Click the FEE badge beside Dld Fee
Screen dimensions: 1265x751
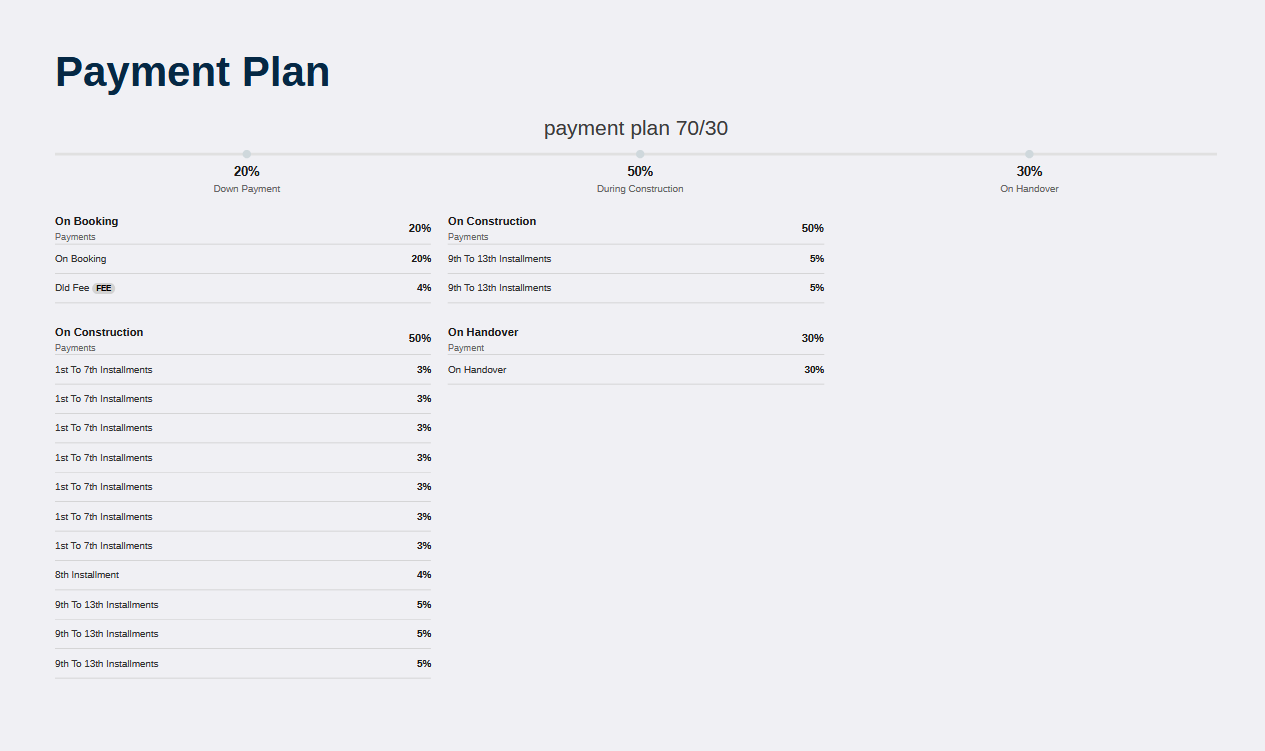[104, 288]
